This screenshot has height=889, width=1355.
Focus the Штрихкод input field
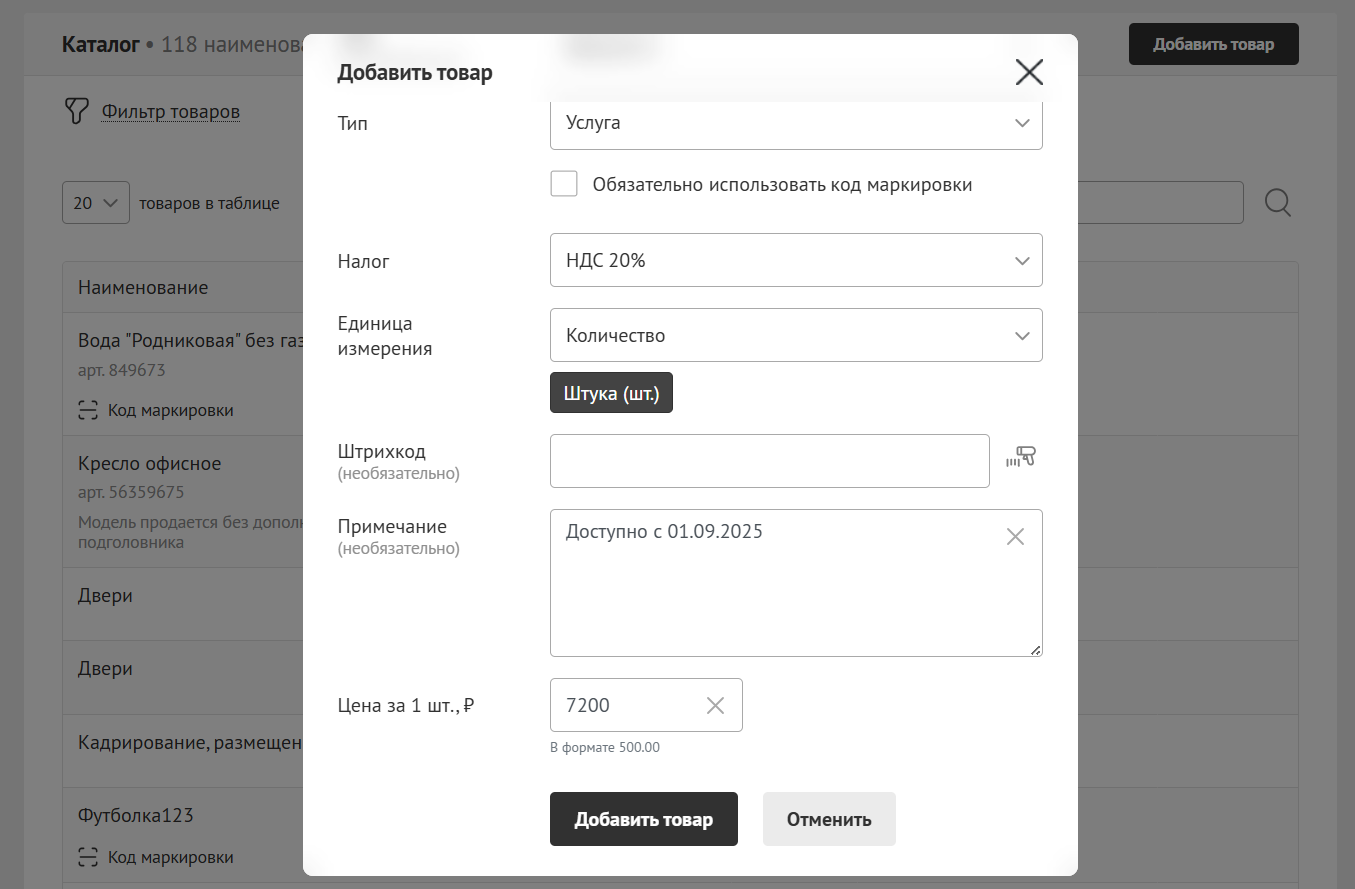coord(769,461)
